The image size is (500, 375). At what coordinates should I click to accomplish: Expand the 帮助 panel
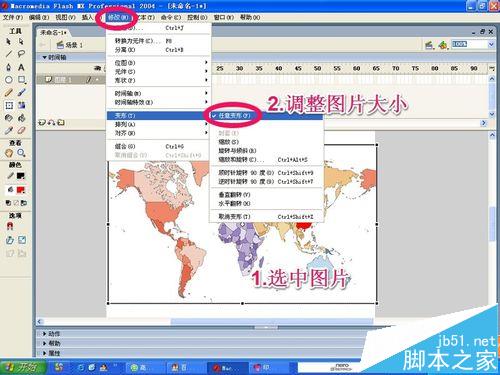45,343
